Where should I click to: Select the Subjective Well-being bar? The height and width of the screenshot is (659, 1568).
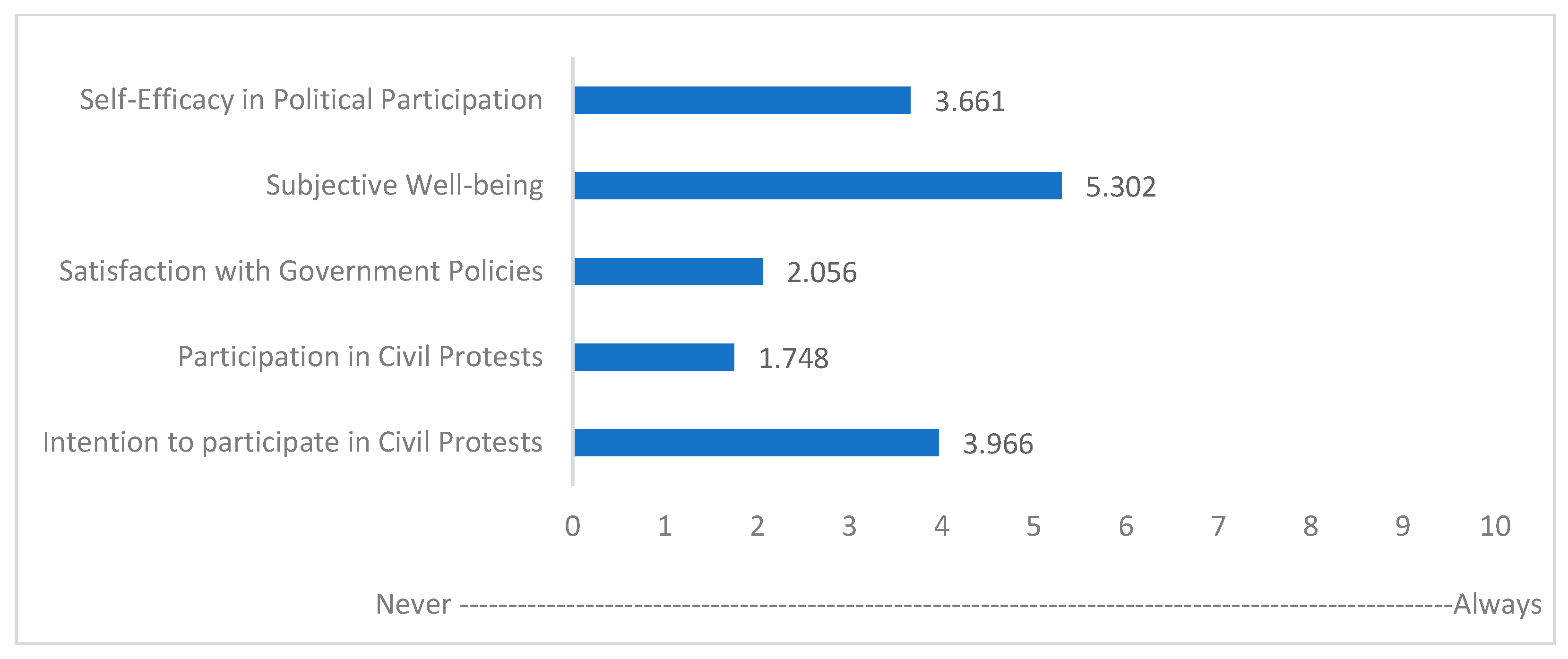tap(818, 186)
